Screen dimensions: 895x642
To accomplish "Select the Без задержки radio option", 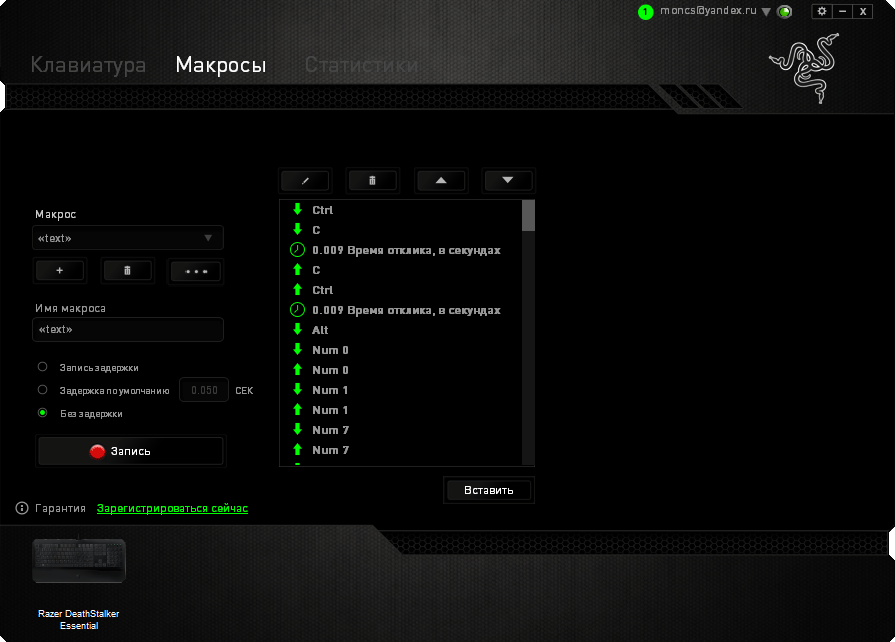I will click(42, 413).
